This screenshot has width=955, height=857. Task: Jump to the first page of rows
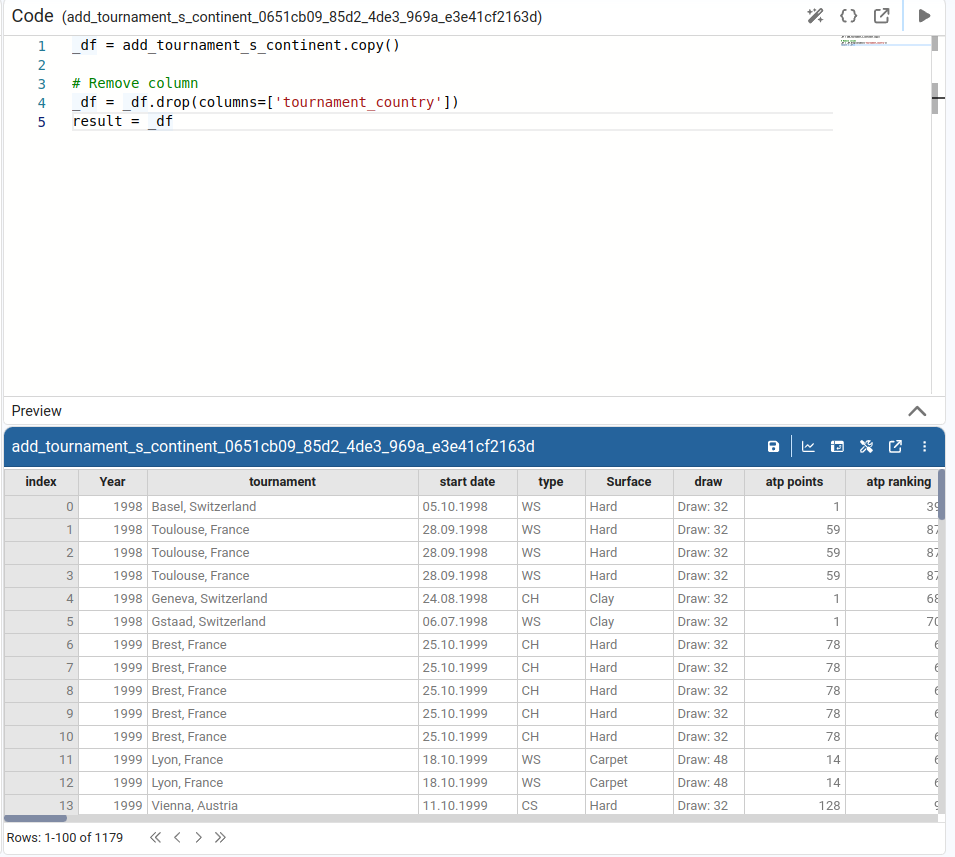[x=155, y=837]
